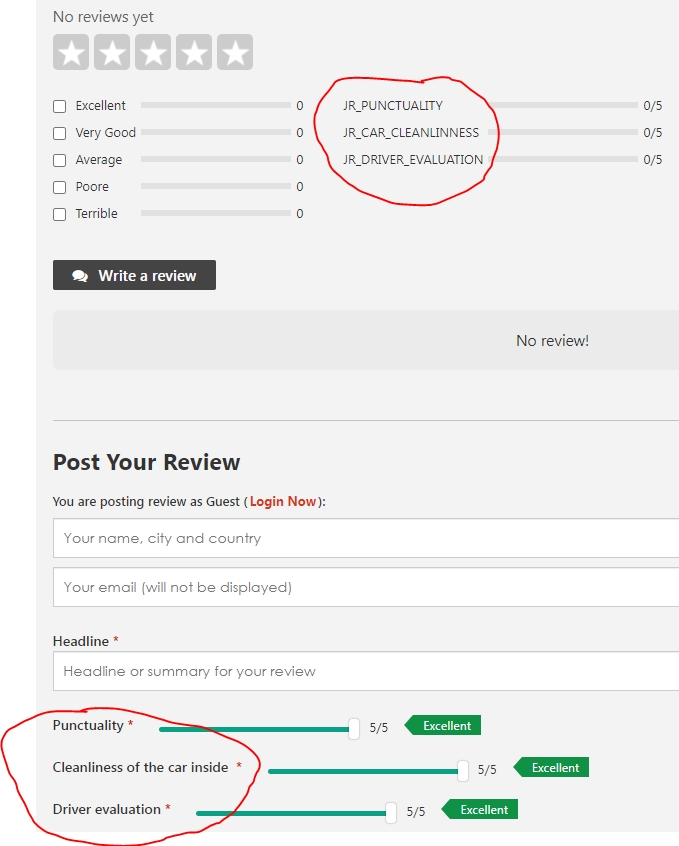The height and width of the screenshot is (846, 679).
Task: Select the Terrible filter checkbox
Action: click(60, 214)
